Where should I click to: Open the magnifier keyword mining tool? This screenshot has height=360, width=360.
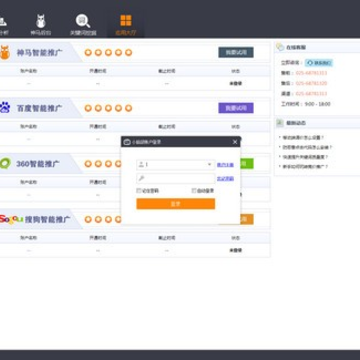[83, 25]
